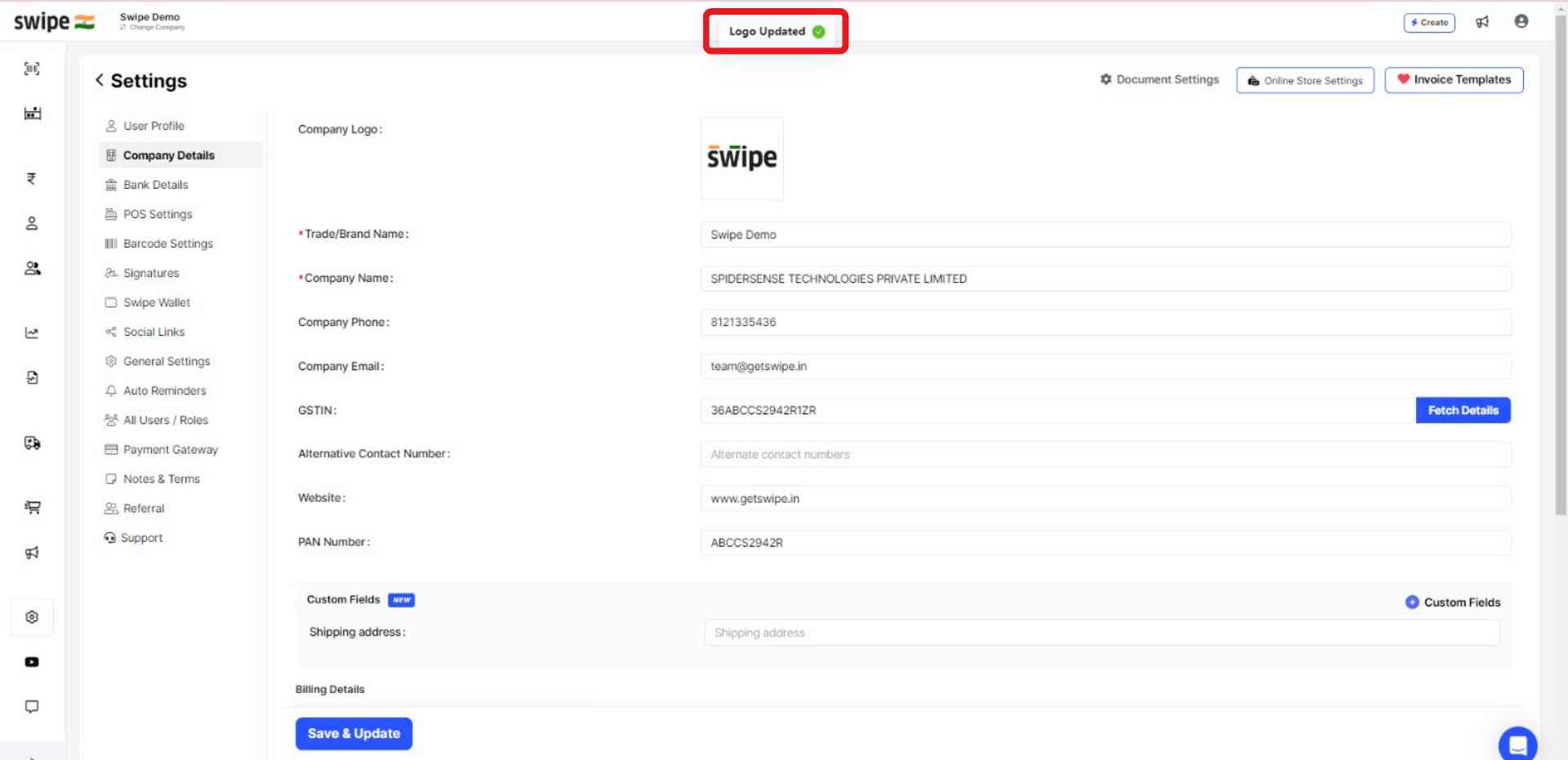Open Social Links settings
The height and width of the screenshot is (760, 1568).
coord(180,332)
